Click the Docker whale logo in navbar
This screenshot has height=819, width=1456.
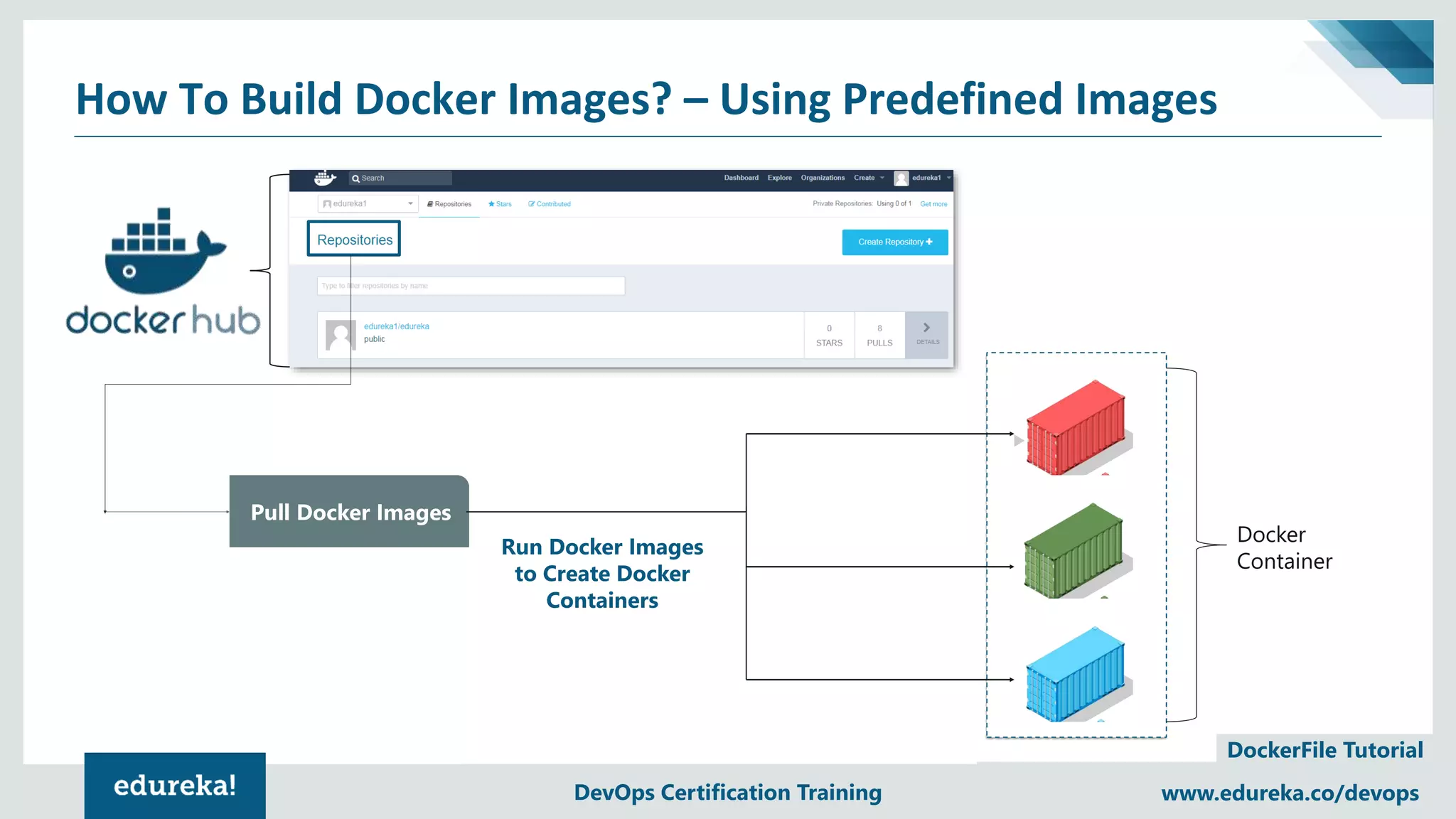tap(325, 178)
